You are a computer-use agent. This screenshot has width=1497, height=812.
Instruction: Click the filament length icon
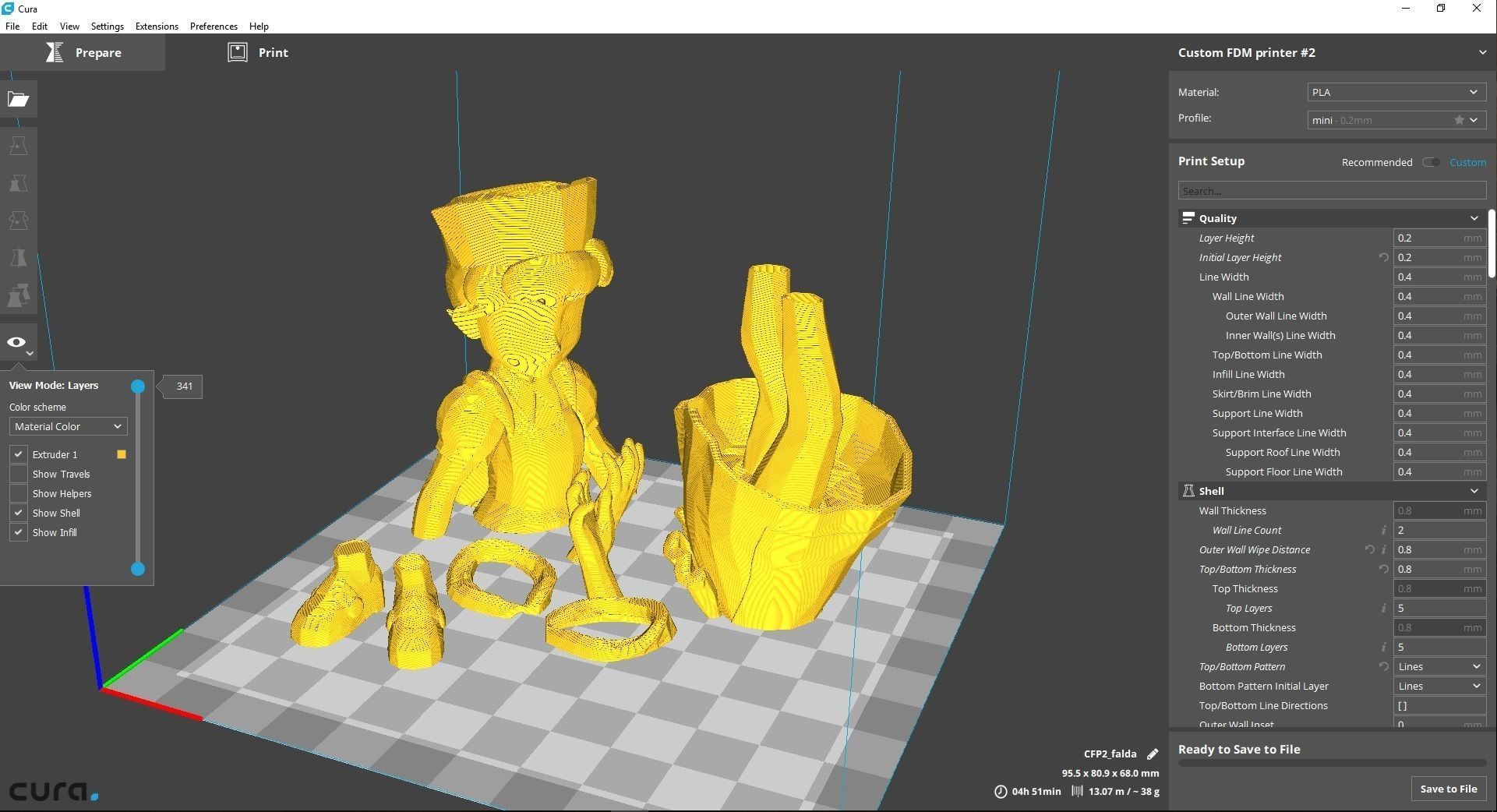click(1077, 791)
